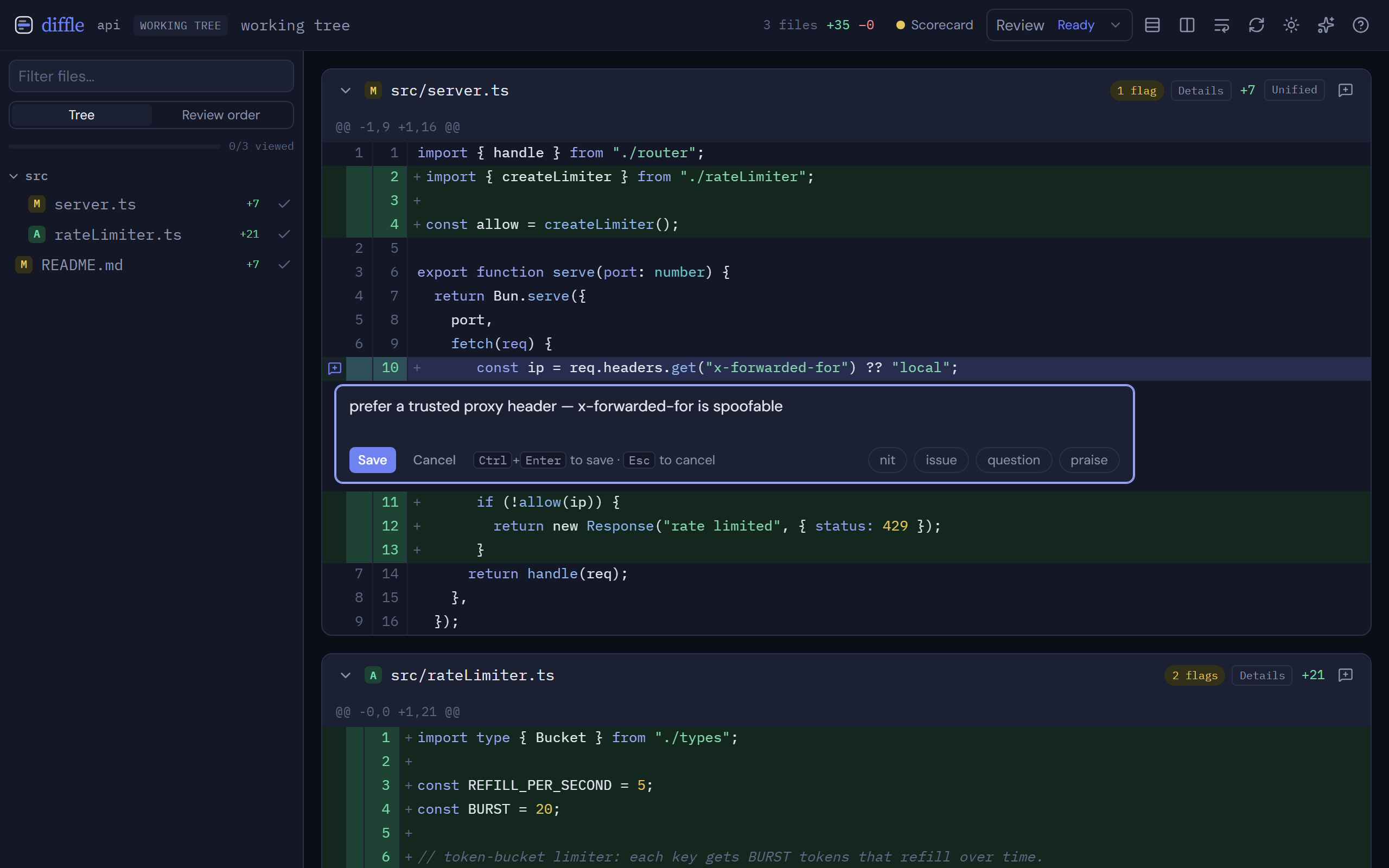Screen dimensions: 1389x868
Task: Open the help question-mark icon
Action: (x=1360, y=25)
